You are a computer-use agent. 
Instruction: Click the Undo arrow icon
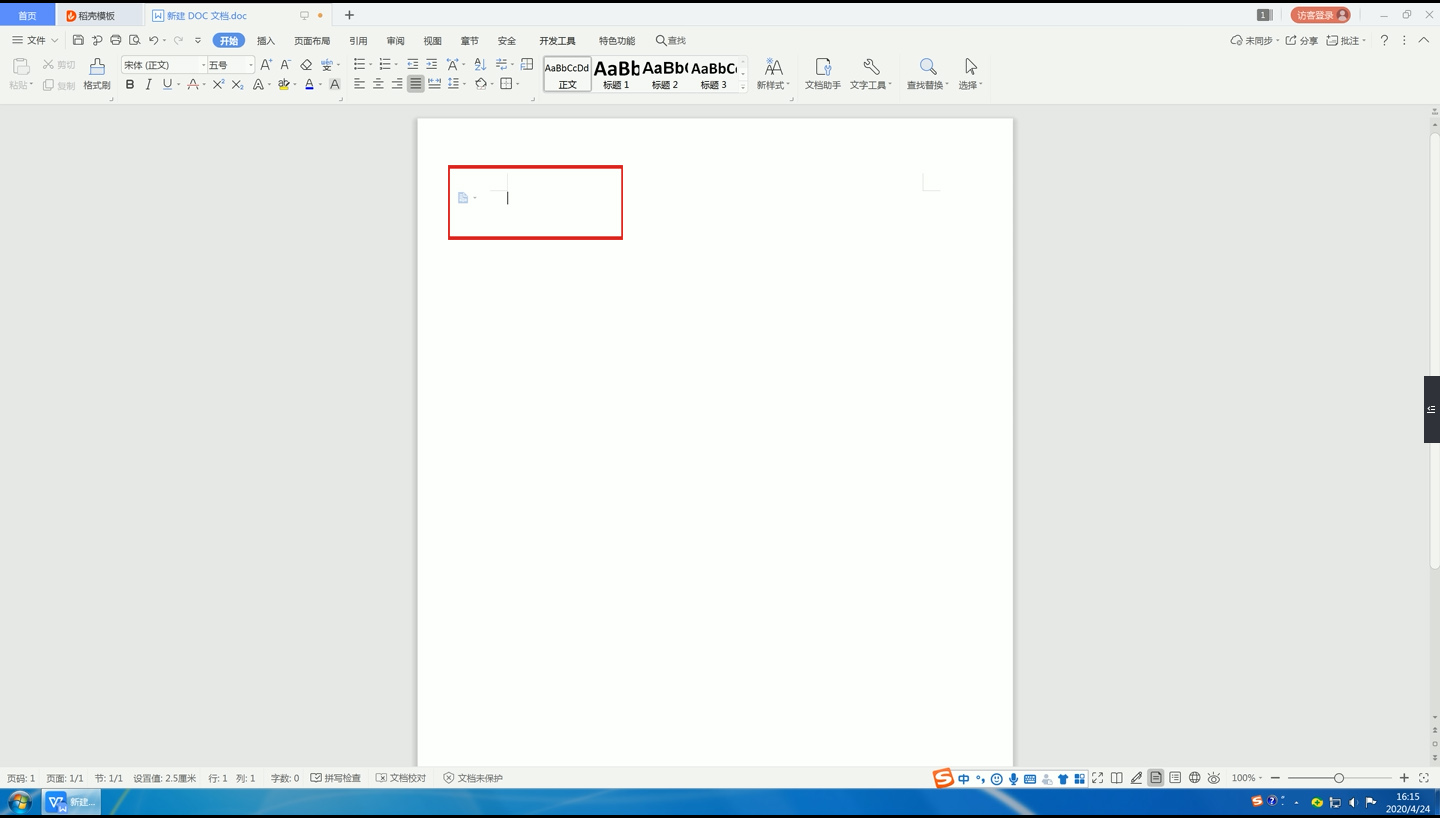[x=153, y=40]
